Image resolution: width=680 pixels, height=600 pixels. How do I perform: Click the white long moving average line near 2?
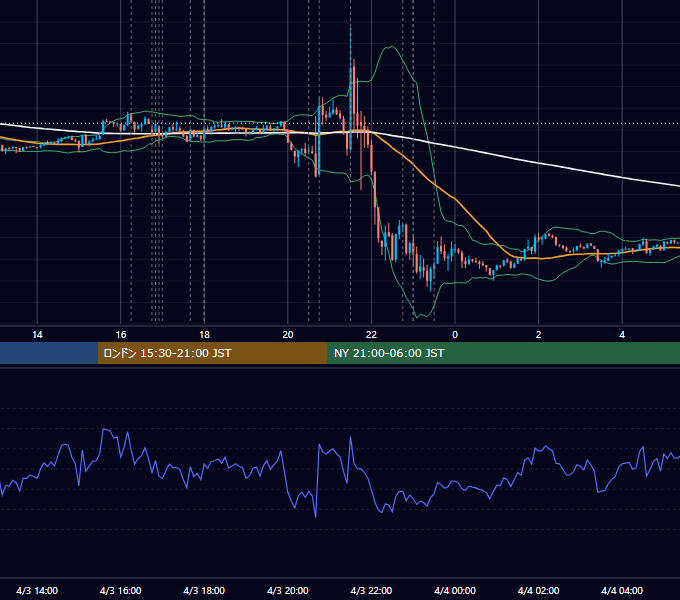point(539,163)
